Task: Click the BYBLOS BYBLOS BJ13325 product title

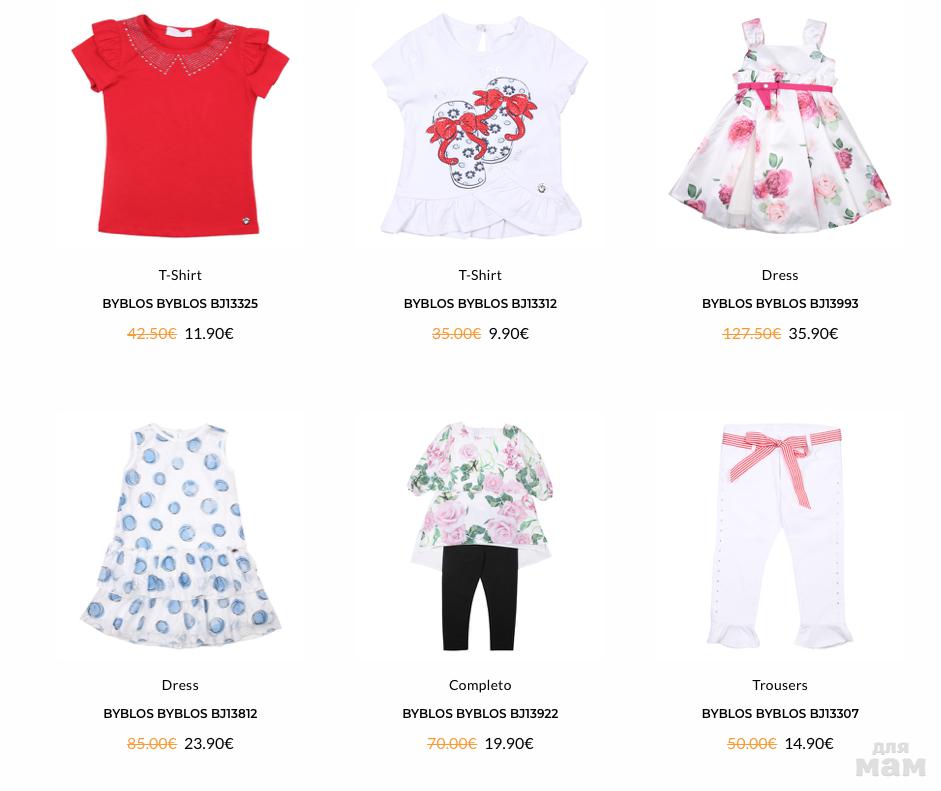Action: tap(180, 304)
